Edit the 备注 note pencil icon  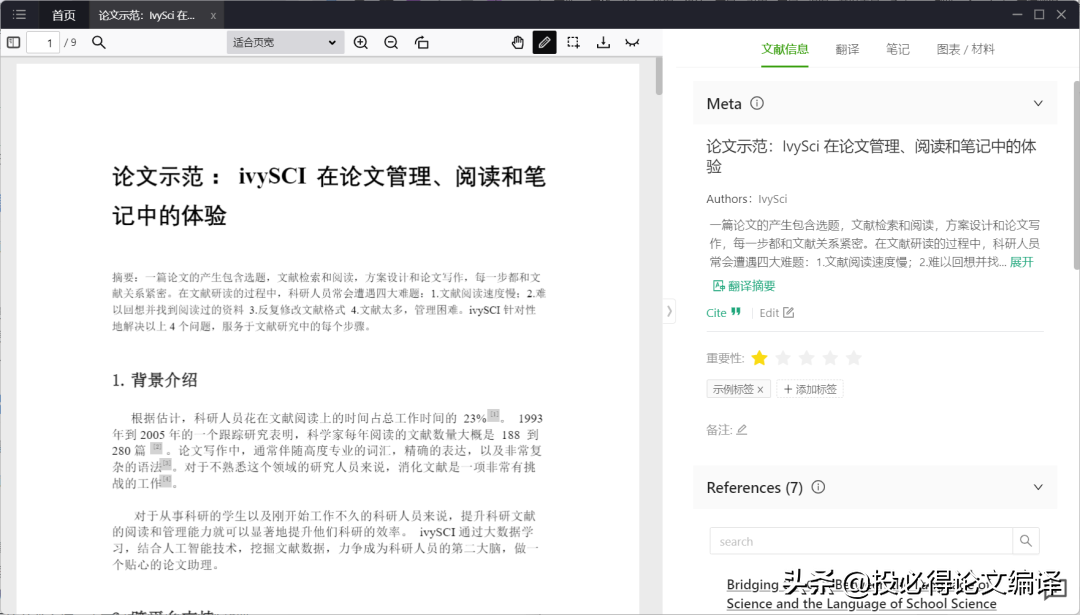[742, 430]
